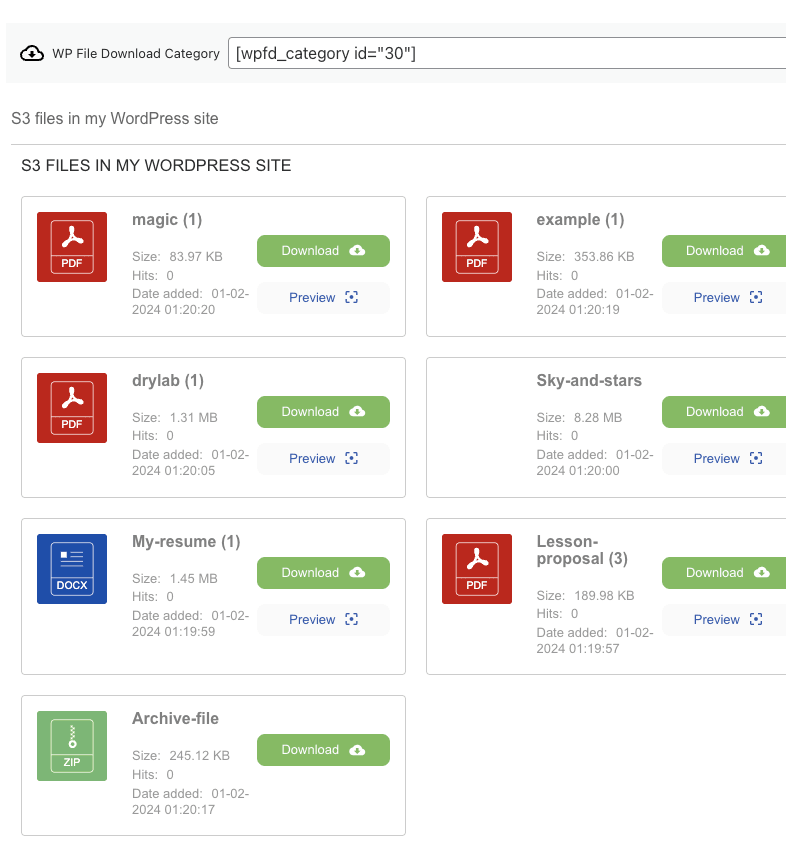The width and height of the screenshot is (786, 856).
Task: Download the magic (1) file
Action: click(x=323, y=251)
